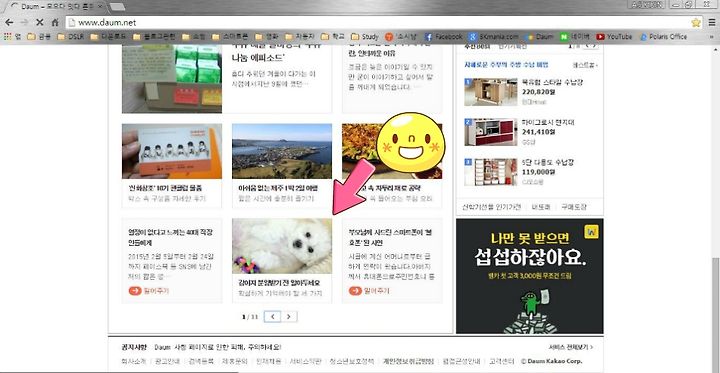
Task: Switch to the 인기기획전 shopping tab
Action: point(512,46)
